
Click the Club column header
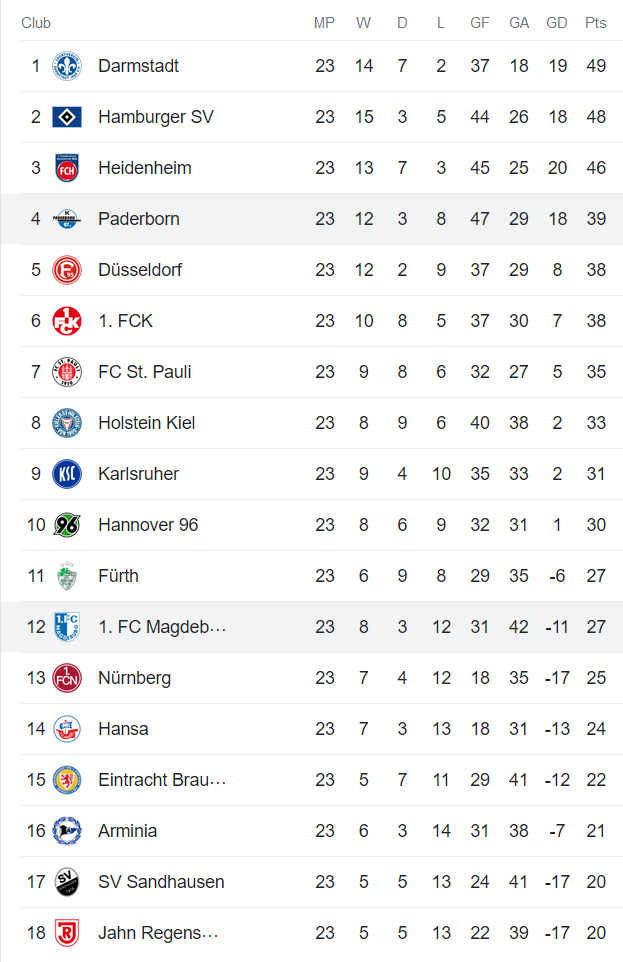click(x=36, y=23)
